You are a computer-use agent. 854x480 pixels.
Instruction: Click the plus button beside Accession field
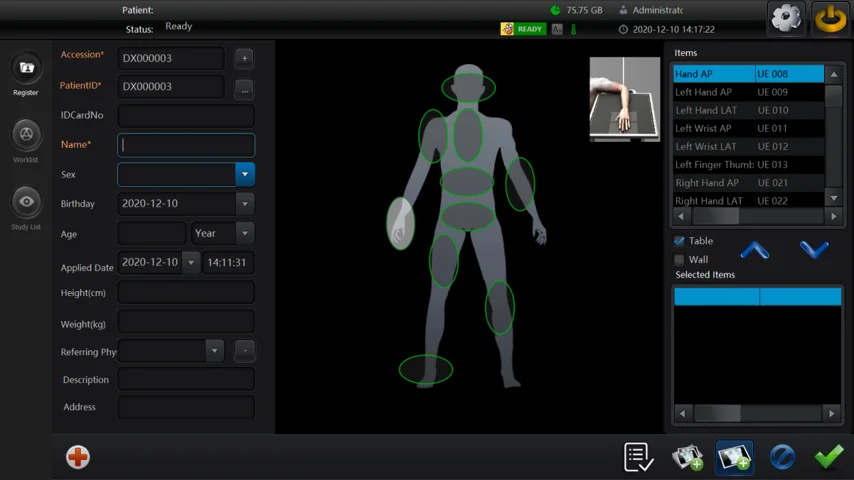[x=244, y=58]
